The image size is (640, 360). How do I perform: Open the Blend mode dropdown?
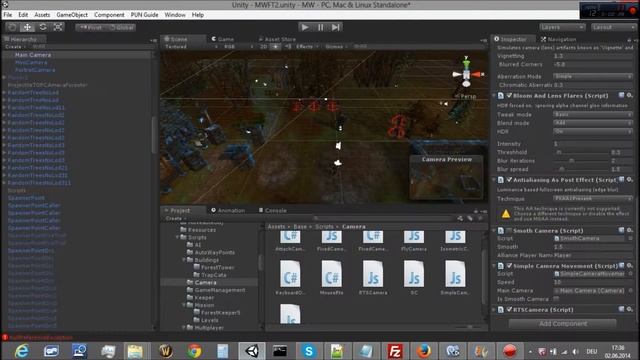pos(593,123)
